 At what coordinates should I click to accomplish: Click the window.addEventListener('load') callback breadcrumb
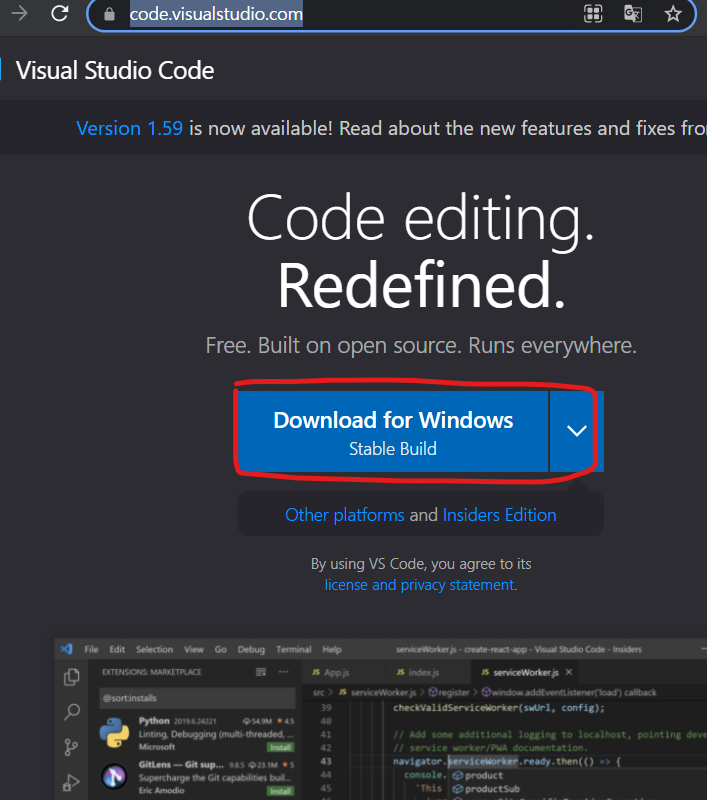pos(569,692)
